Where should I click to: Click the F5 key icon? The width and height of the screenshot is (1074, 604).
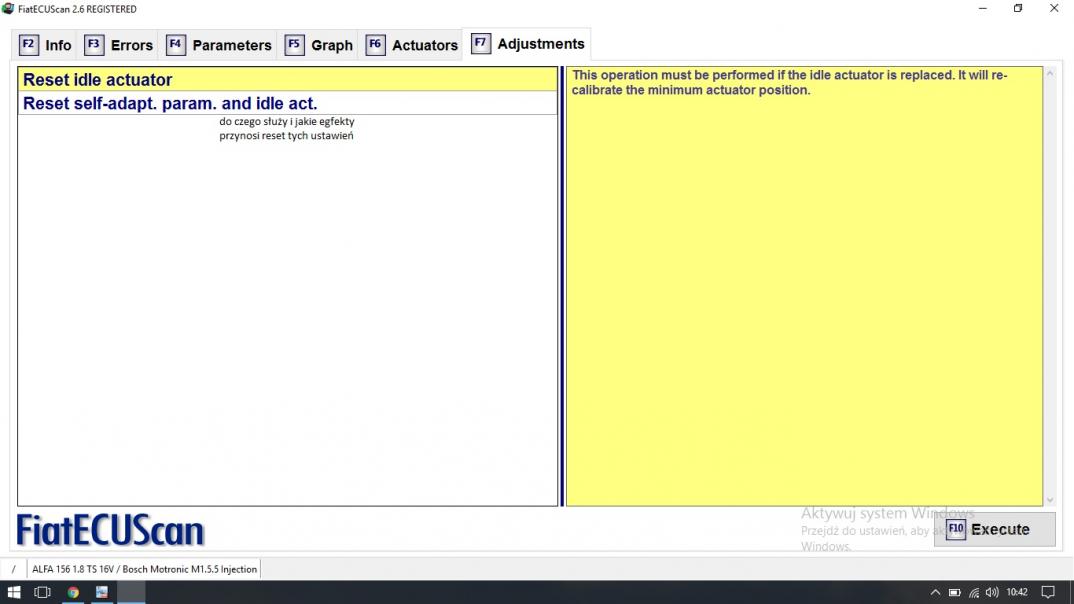[x=294, y=45]
